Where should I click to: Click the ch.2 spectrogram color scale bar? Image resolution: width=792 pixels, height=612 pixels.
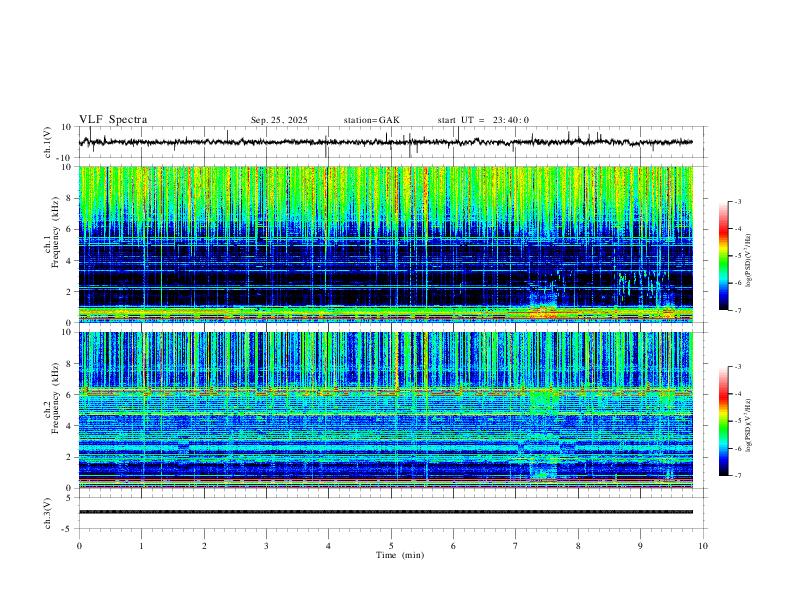point(723,421)
